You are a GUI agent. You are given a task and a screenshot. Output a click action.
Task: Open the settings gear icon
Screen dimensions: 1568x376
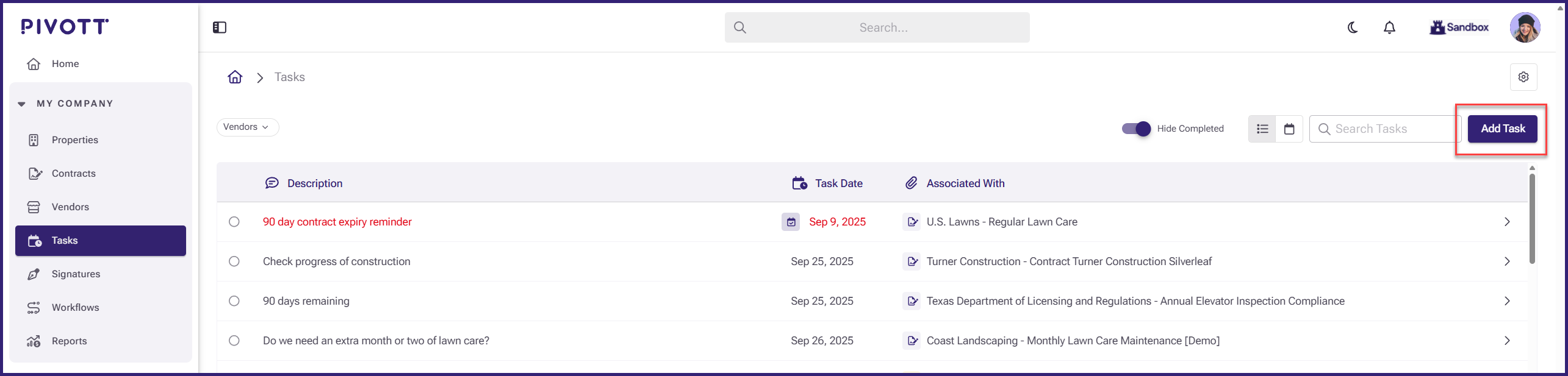tap(1523, 77)
